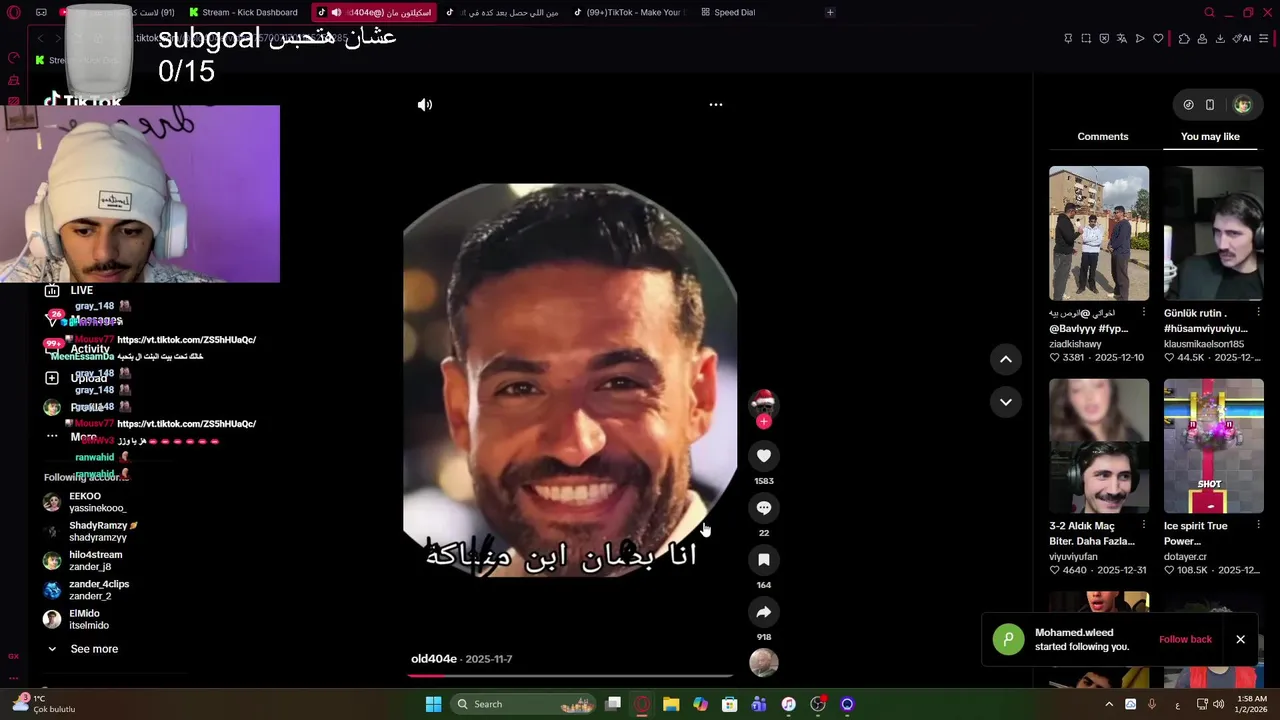Open Windows Start menu

point(433,704)
